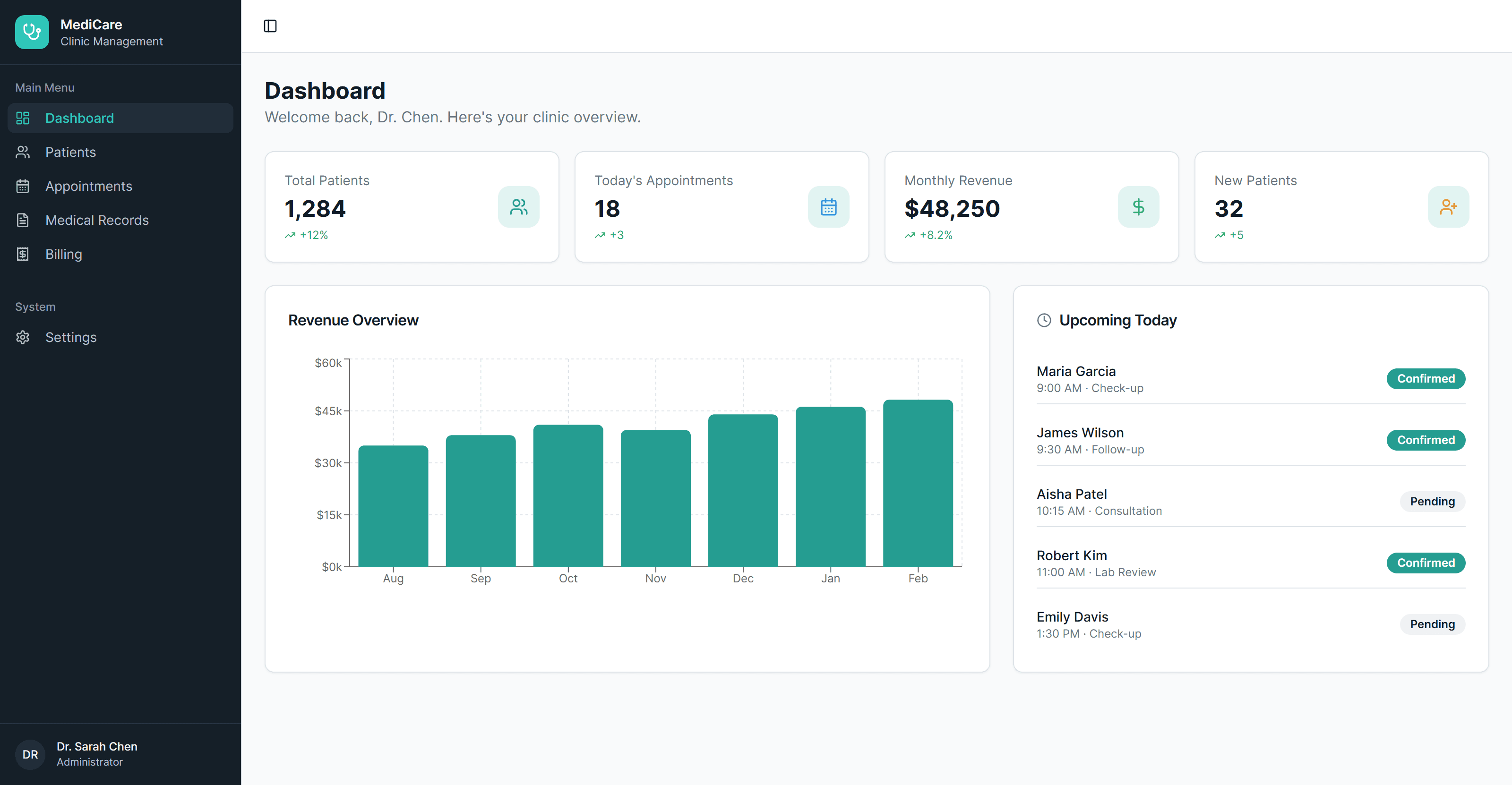Image resolution: width=1512 pixels, height=785 pixels.
Task: Click the user-plus icon on New Patients card
Action: [1449, 206]
